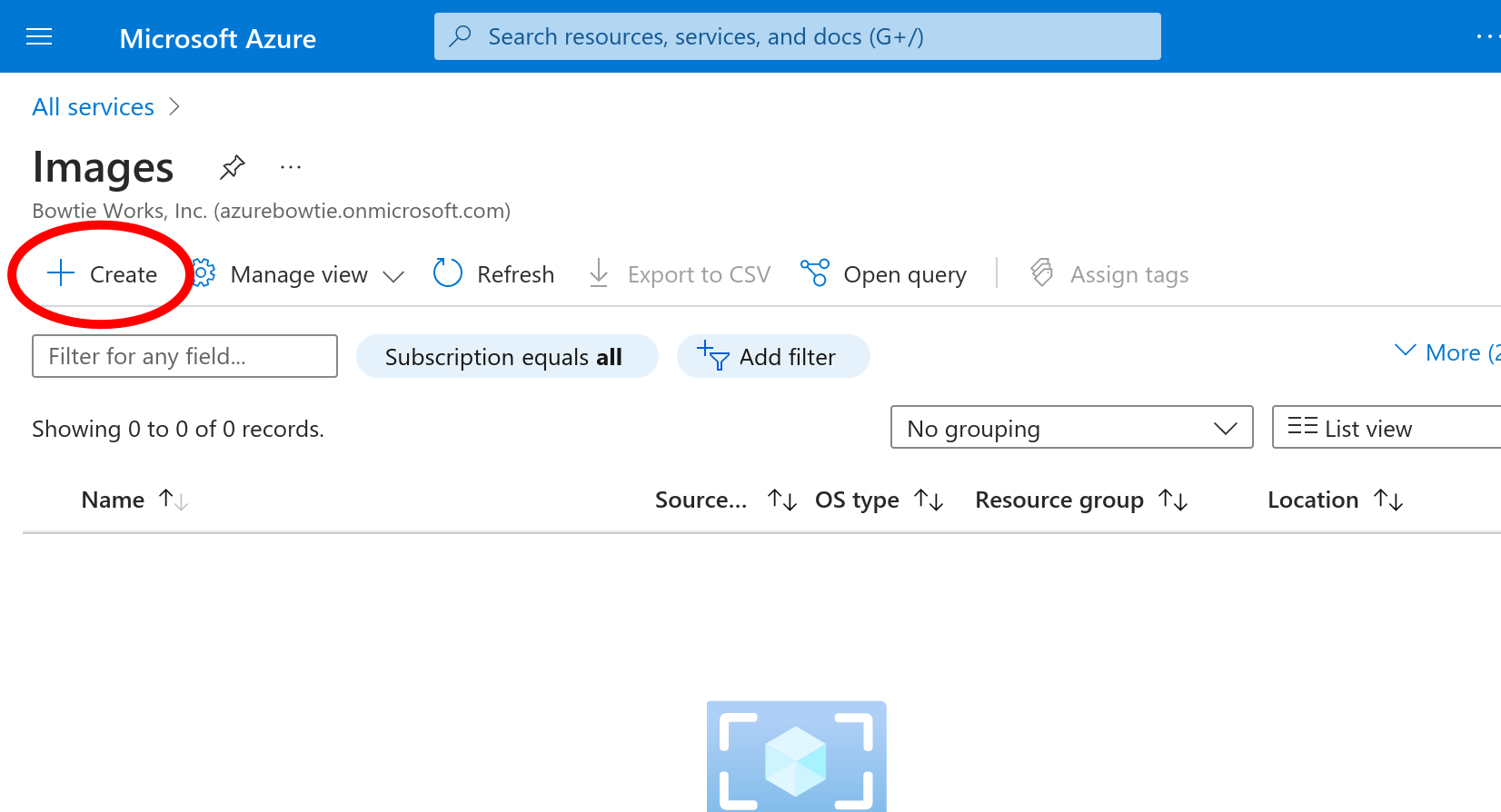
Task: Open the ellipsis menu beside Images title
Action: (x=291, y=167)
